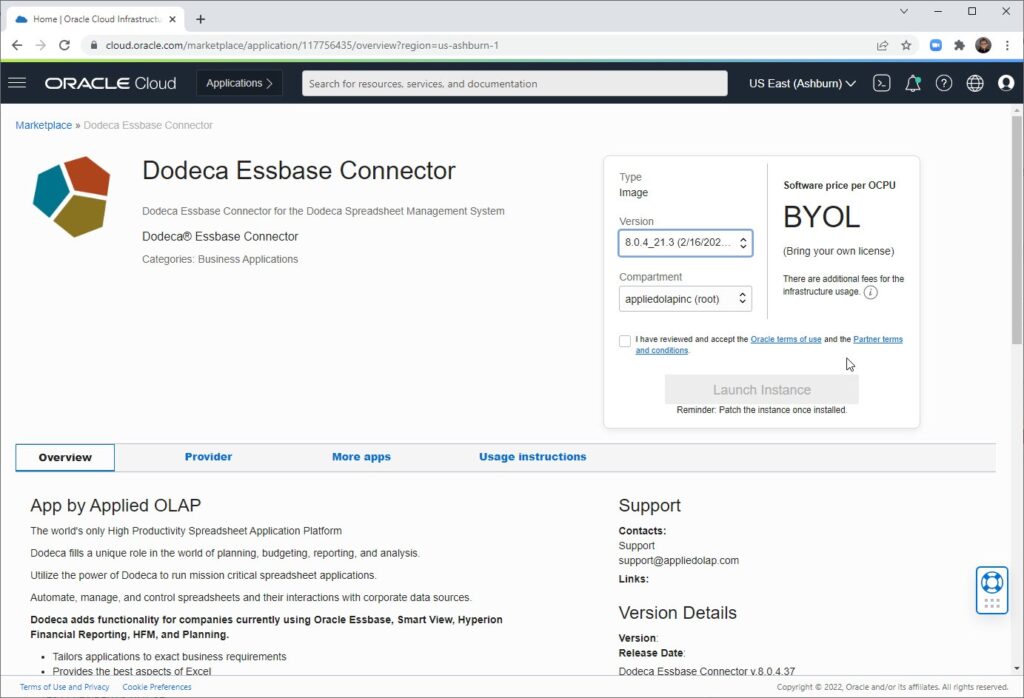Screen dimensions: 1024x698
Task: Click 'Dodeca Essbase Connector v.8.0.4.37' text
Action: tap(707, 671)
